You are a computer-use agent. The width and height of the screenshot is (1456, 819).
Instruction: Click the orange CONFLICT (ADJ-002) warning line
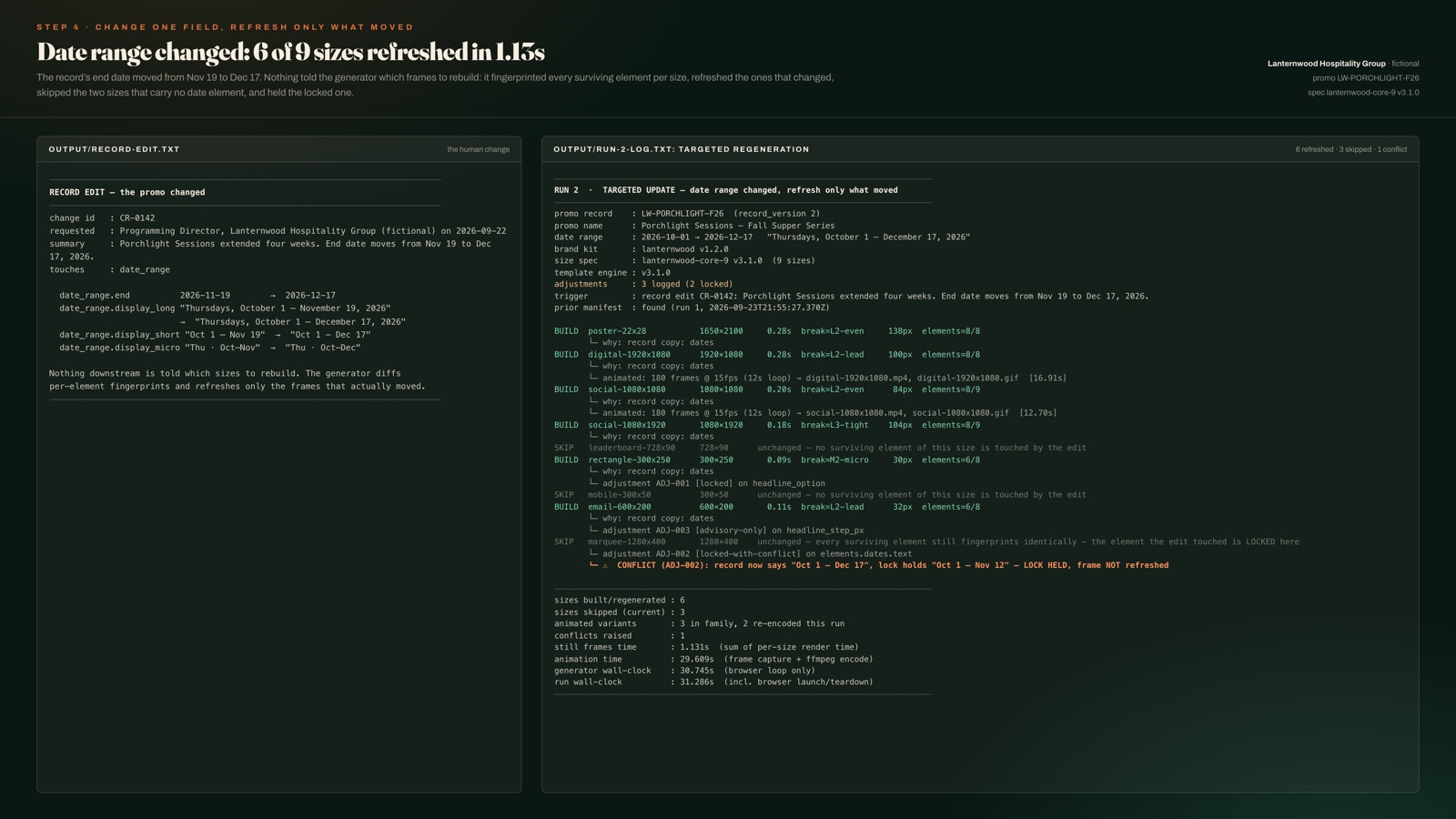pos(879,565)
